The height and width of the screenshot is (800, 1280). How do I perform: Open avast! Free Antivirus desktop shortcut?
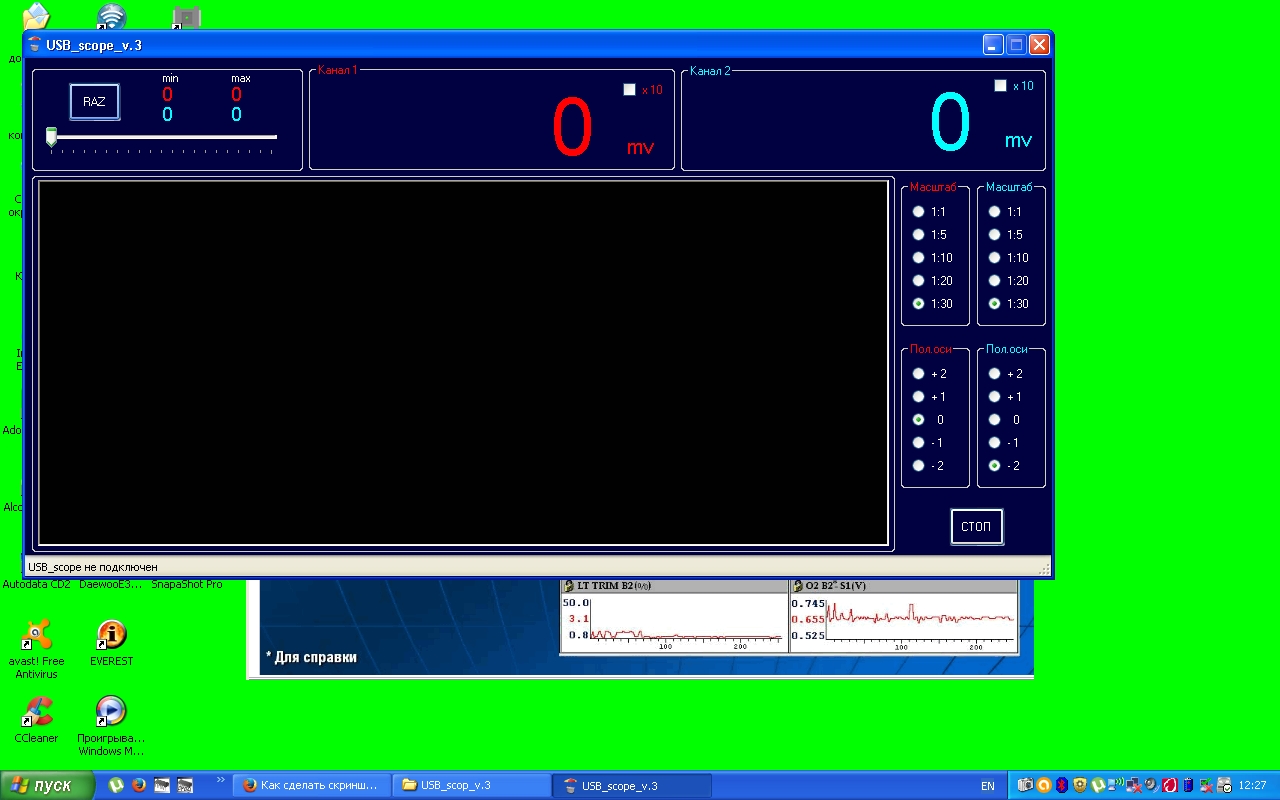click(36, 650)
